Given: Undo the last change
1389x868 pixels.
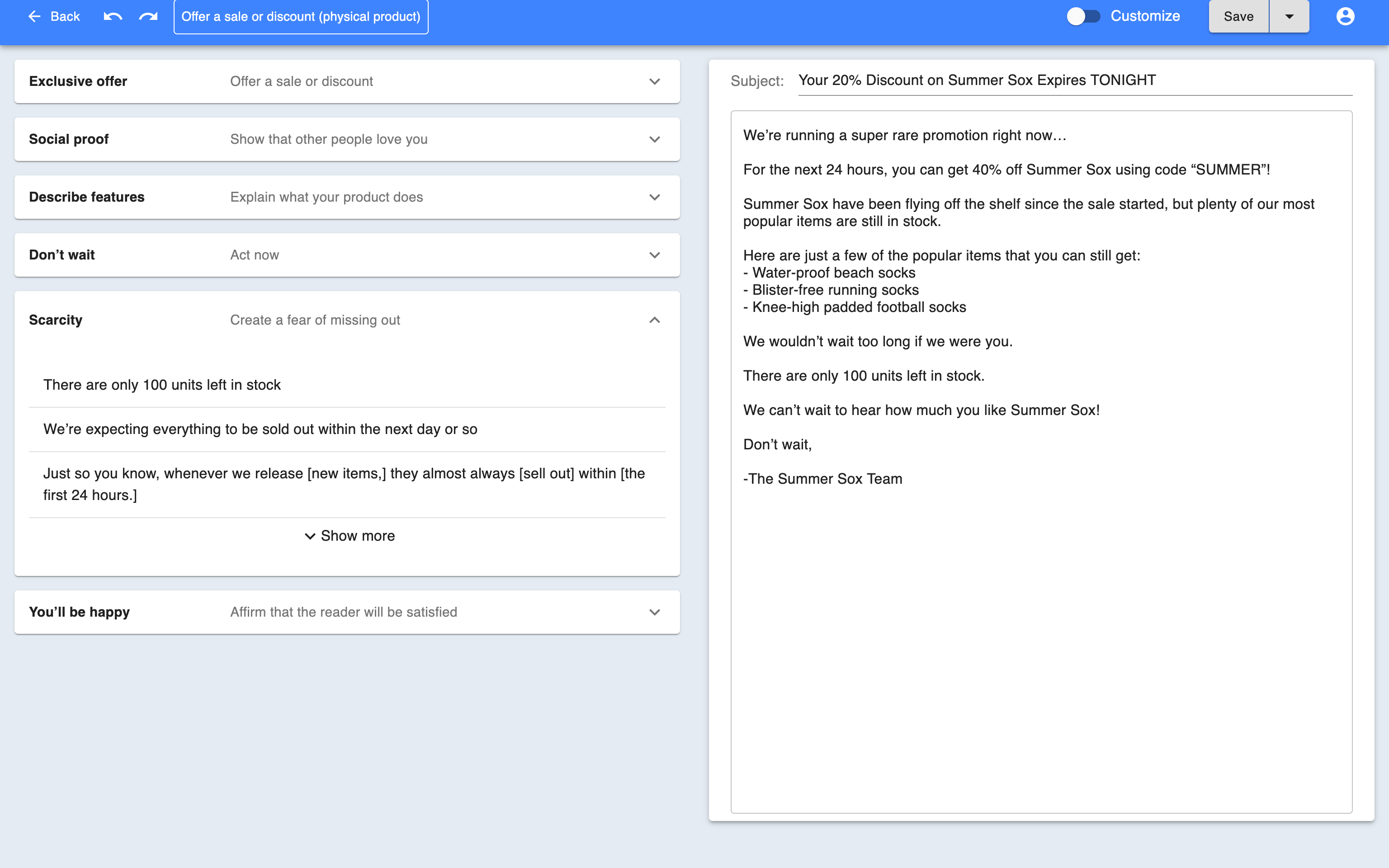Looking at the screenshot, I should coord(113,16).
